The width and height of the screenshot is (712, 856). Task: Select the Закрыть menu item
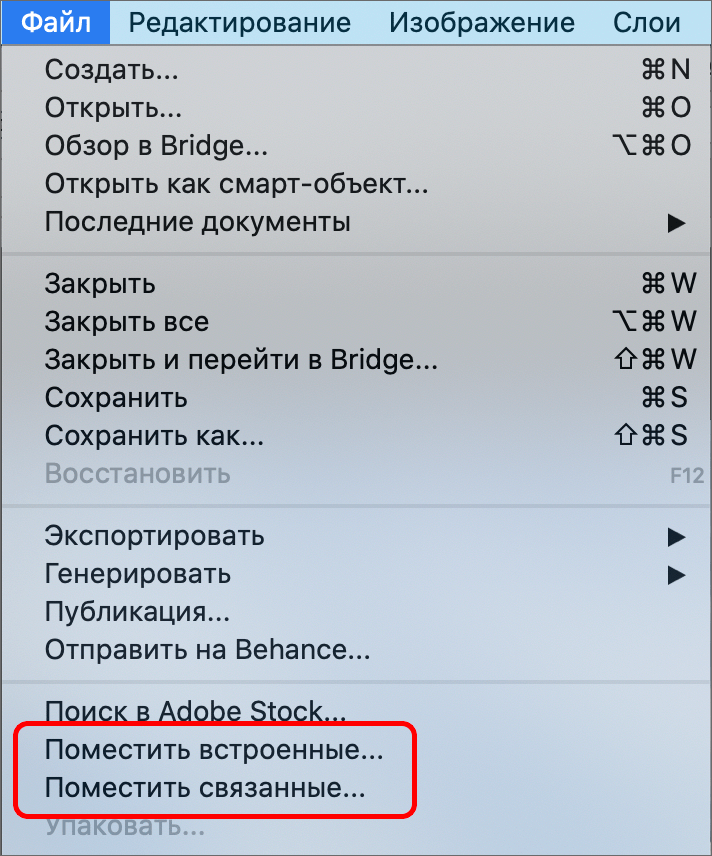point(100,283)
